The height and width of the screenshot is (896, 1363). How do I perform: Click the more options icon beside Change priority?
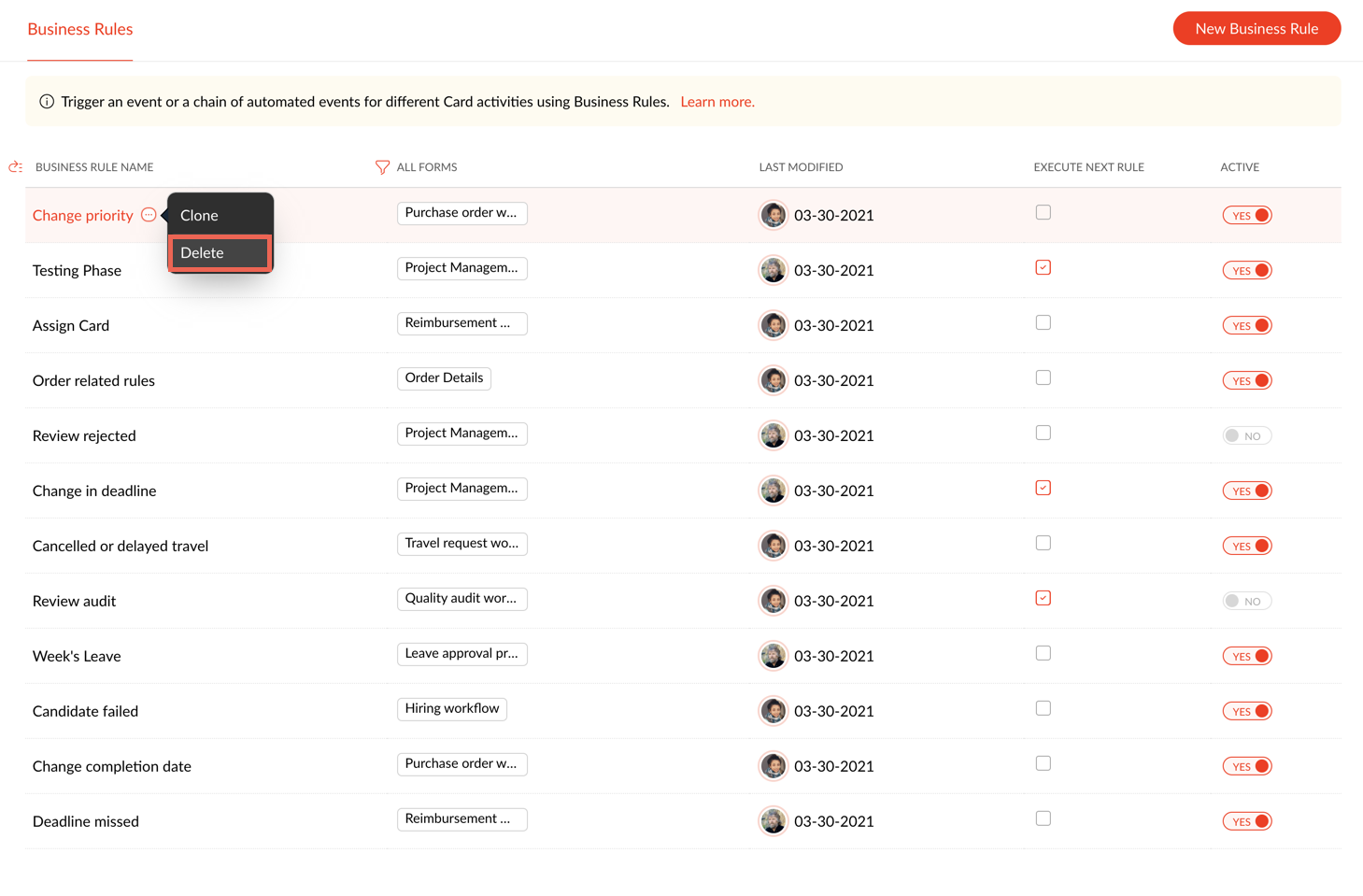149,215
